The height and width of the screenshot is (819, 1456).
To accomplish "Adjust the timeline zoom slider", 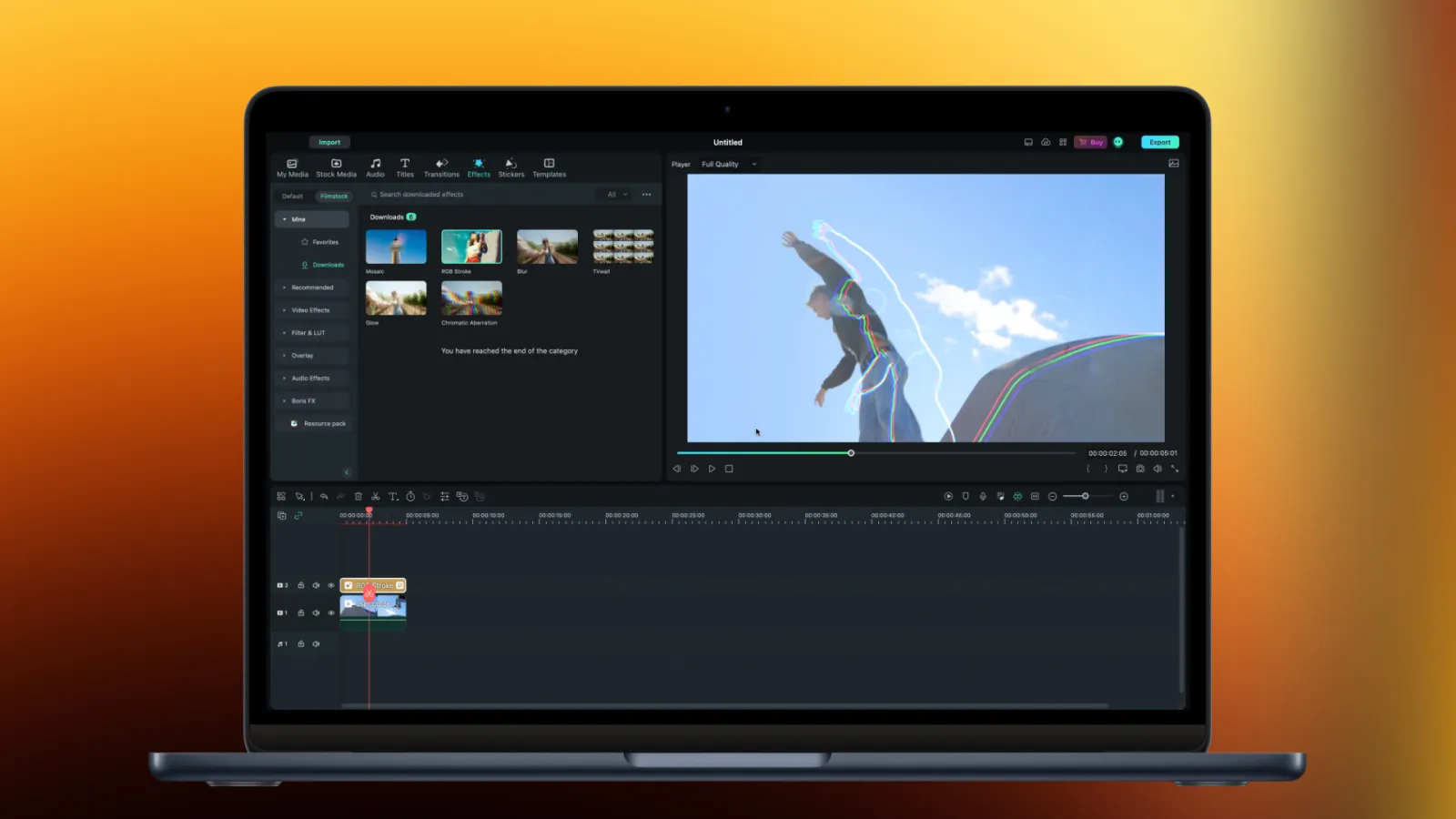I will coord(1085,497).
